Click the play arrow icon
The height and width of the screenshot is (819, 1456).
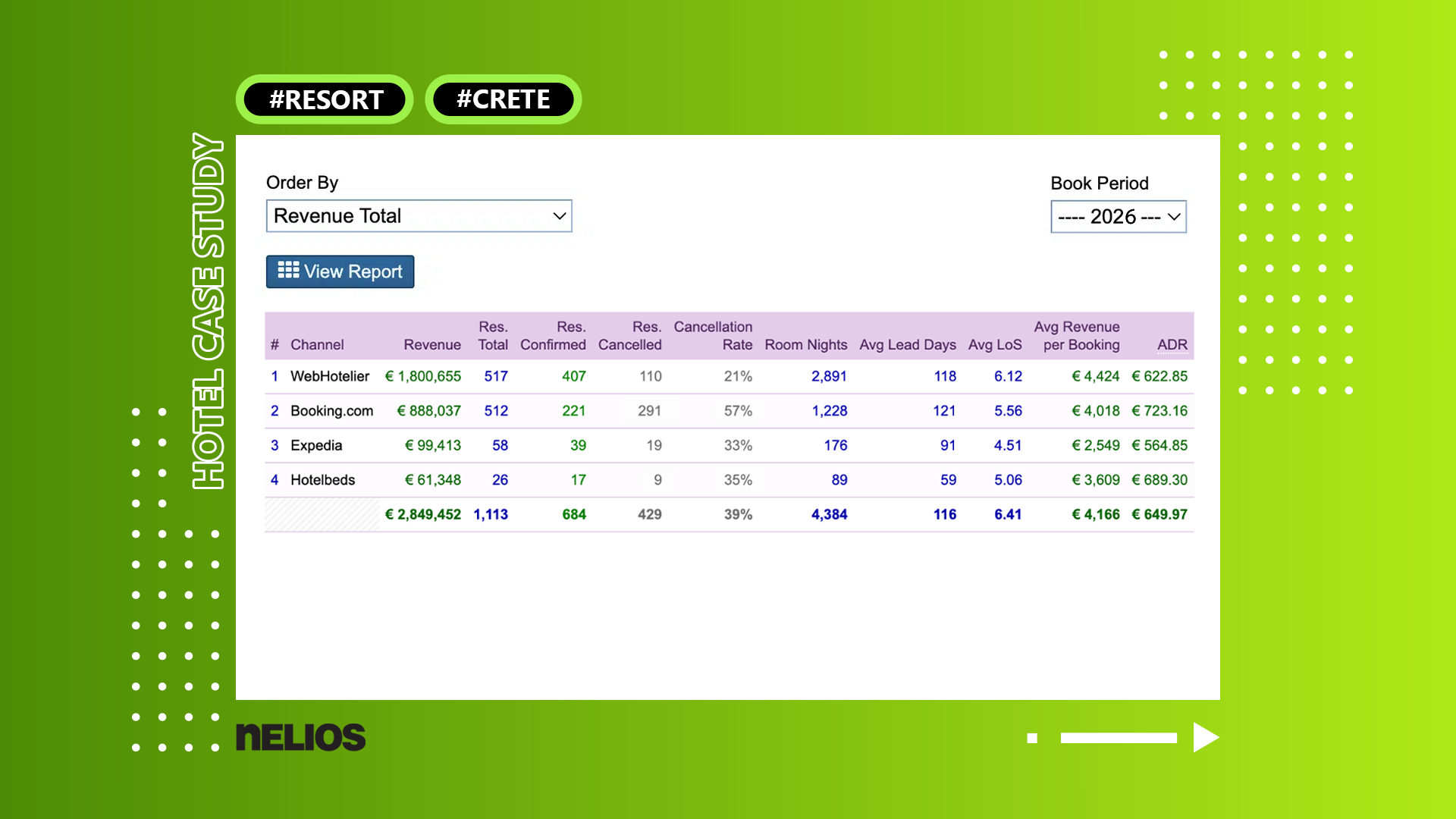coord(1205,737)
